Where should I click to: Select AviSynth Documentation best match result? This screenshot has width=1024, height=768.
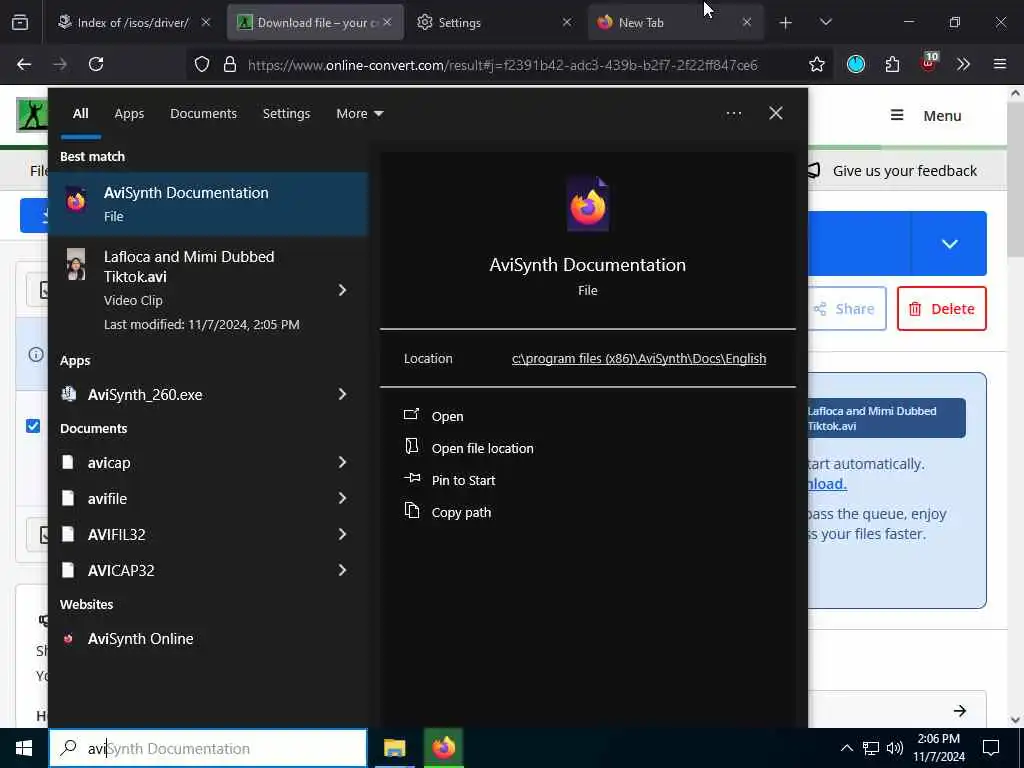click(x=208, y=204)
